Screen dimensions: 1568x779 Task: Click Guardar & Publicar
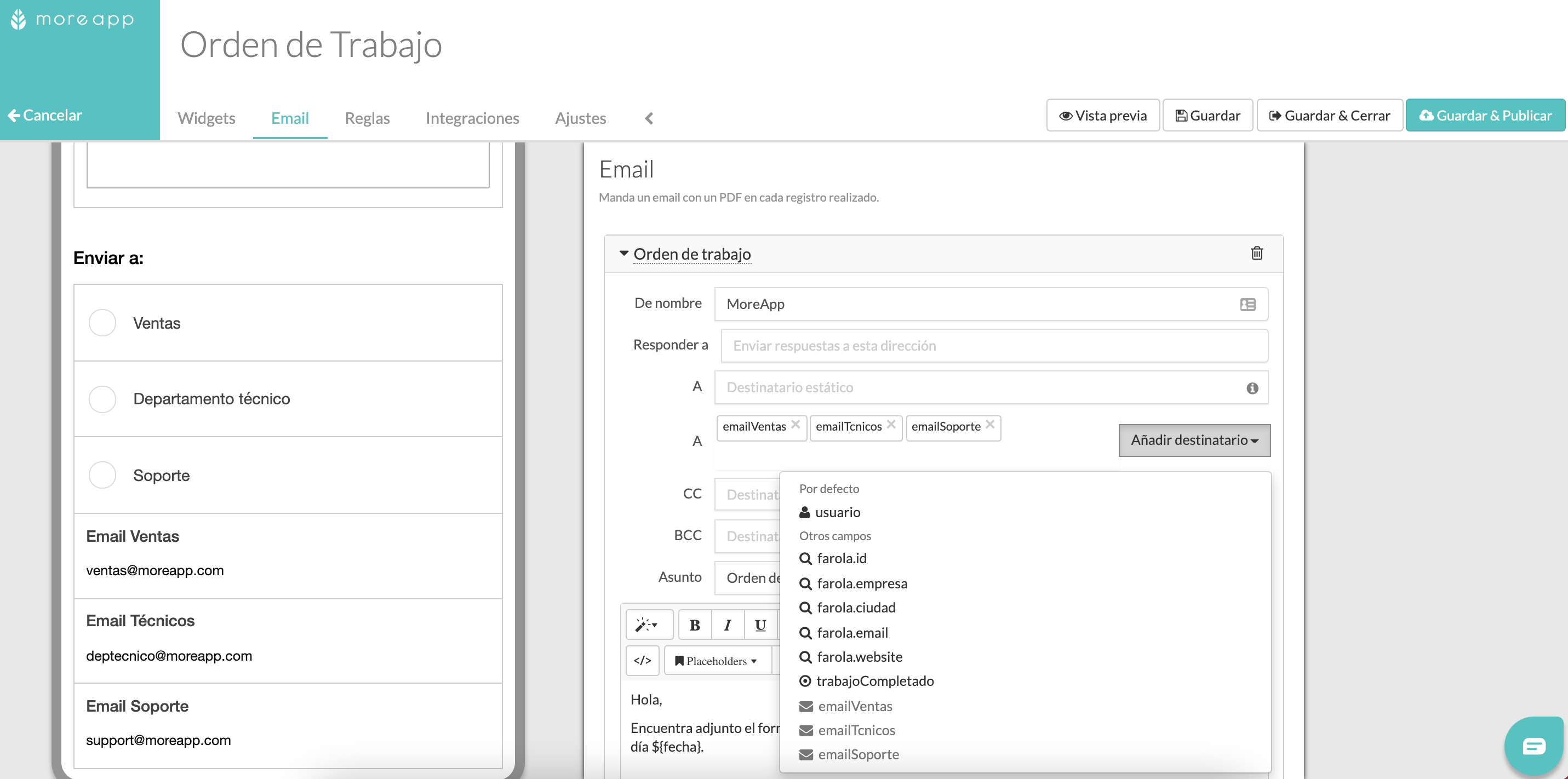coord(1485,115)
